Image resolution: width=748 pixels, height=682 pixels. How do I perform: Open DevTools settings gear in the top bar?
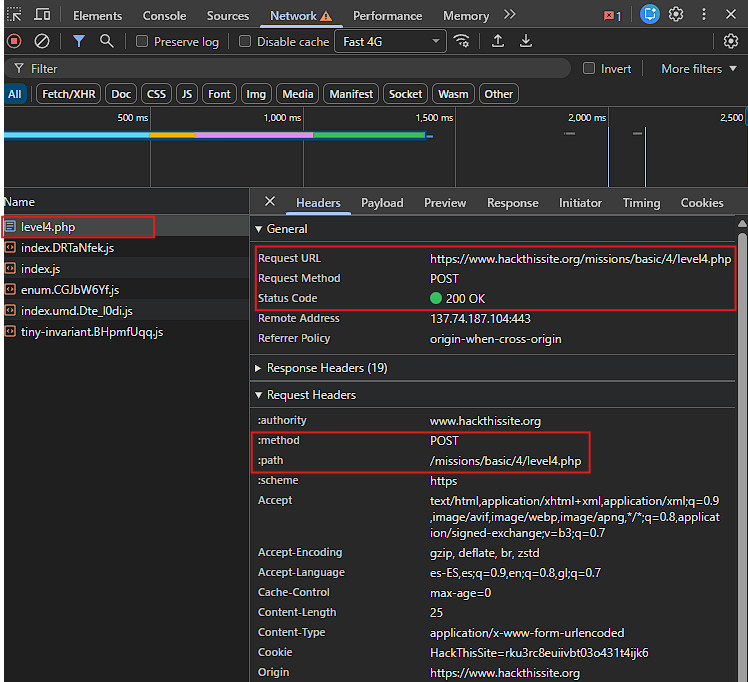pyautogui.click(x=676, y=14)
